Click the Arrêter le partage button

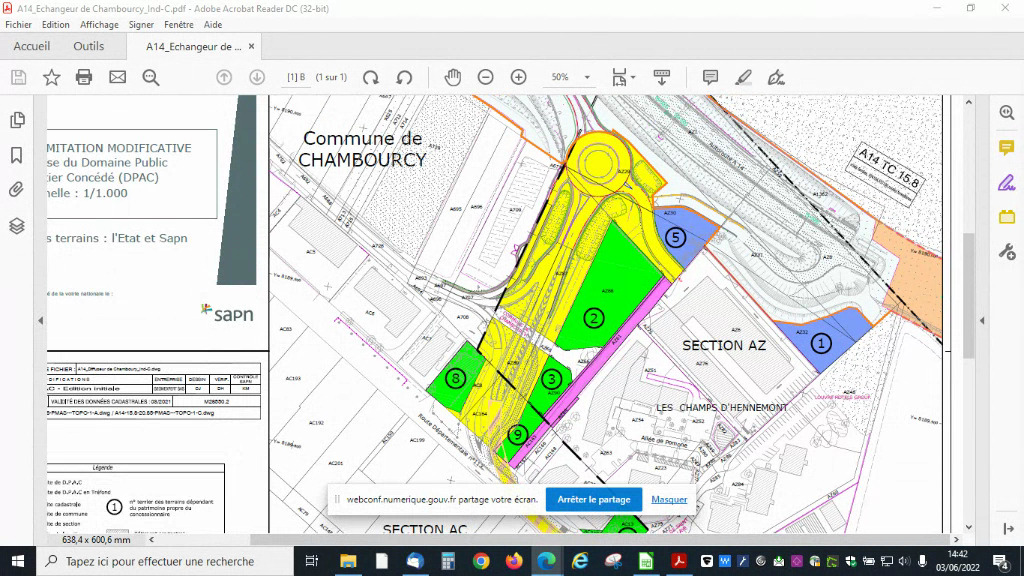(x=593, y=499)
